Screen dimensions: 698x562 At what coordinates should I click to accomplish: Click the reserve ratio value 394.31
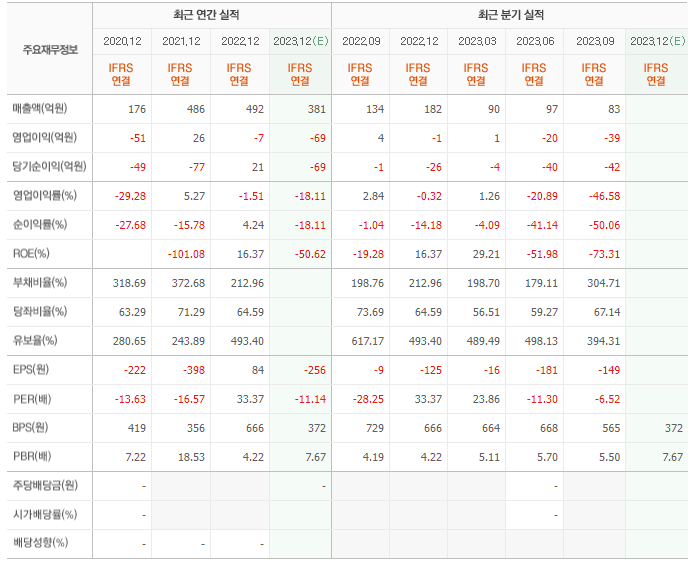(x=604, y=341)
